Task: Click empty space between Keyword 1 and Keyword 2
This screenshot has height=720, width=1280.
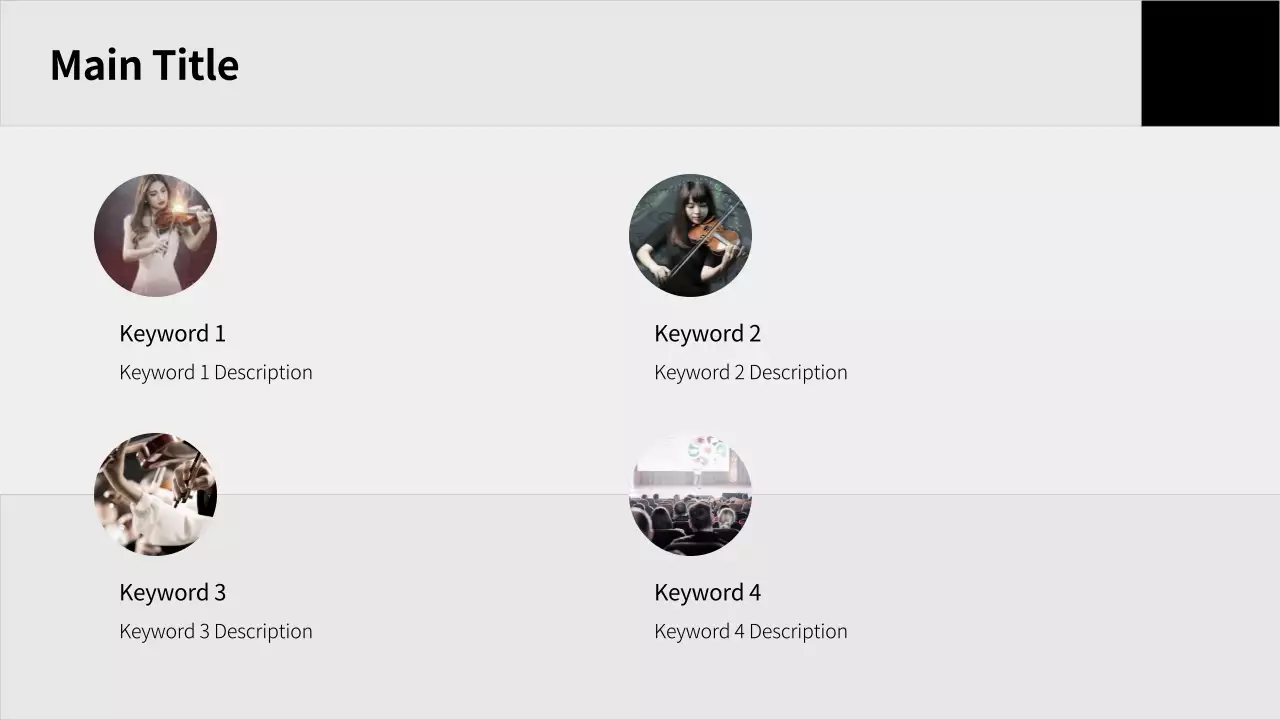Action: click(x=440, y=334)
